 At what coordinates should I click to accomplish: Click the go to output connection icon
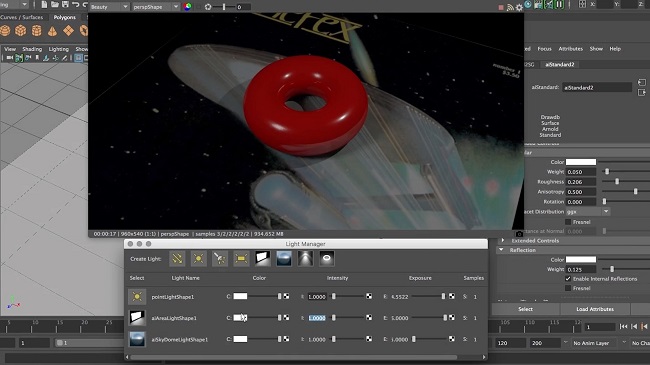pos(642,92)
